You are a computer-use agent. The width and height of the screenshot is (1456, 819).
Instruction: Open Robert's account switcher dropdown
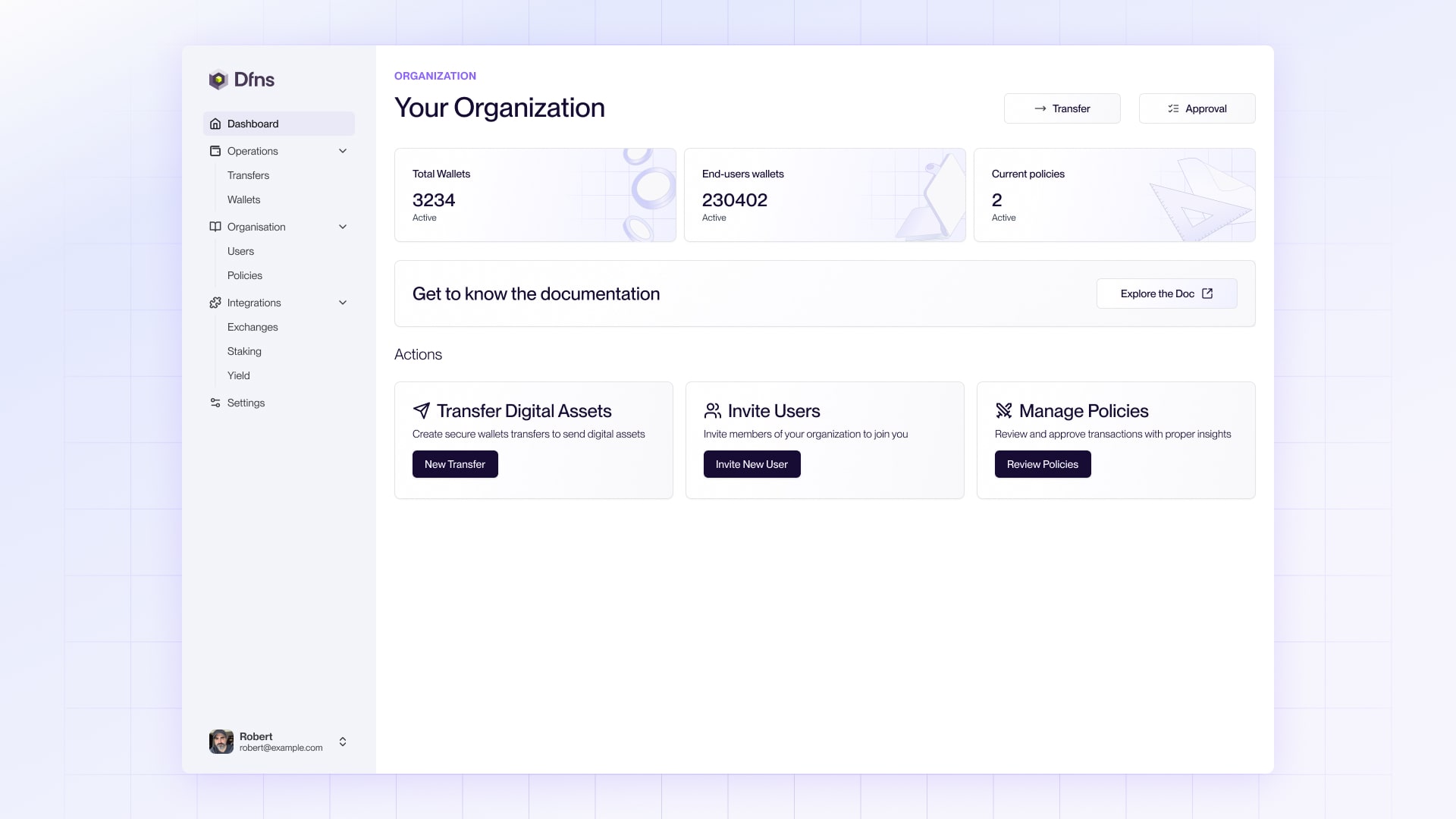343,742
